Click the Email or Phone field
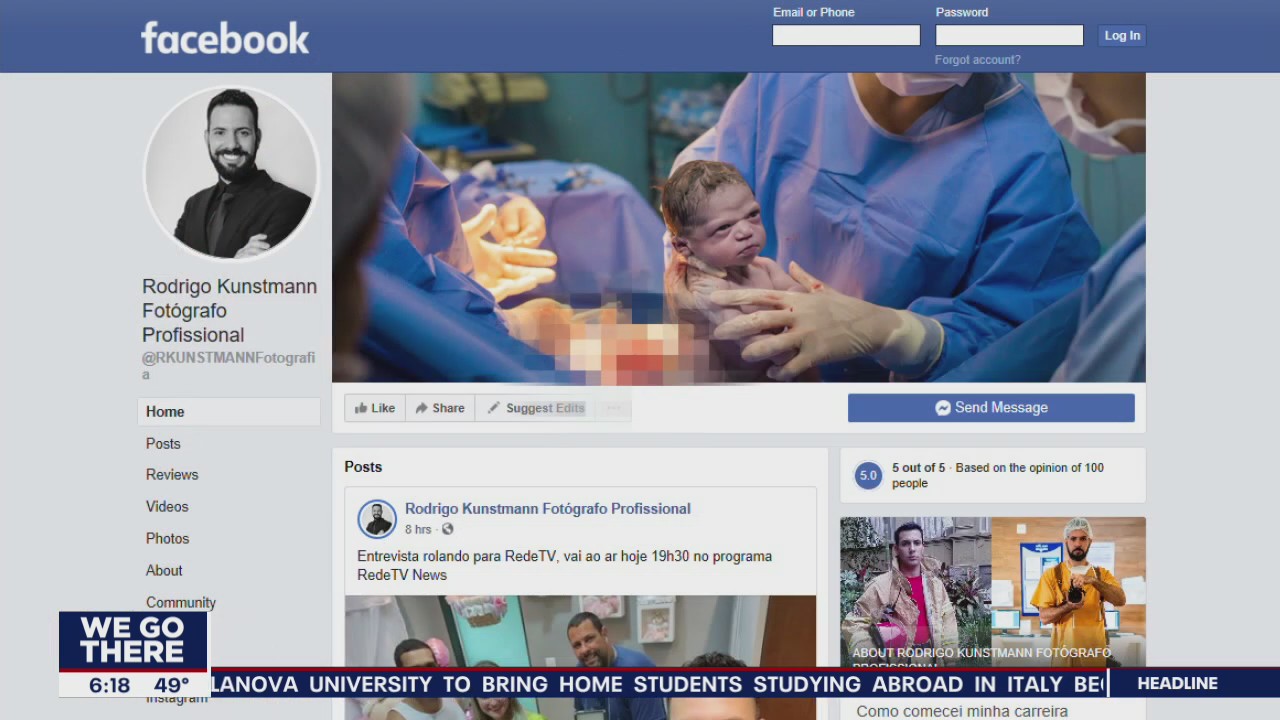 click(846, 36)
